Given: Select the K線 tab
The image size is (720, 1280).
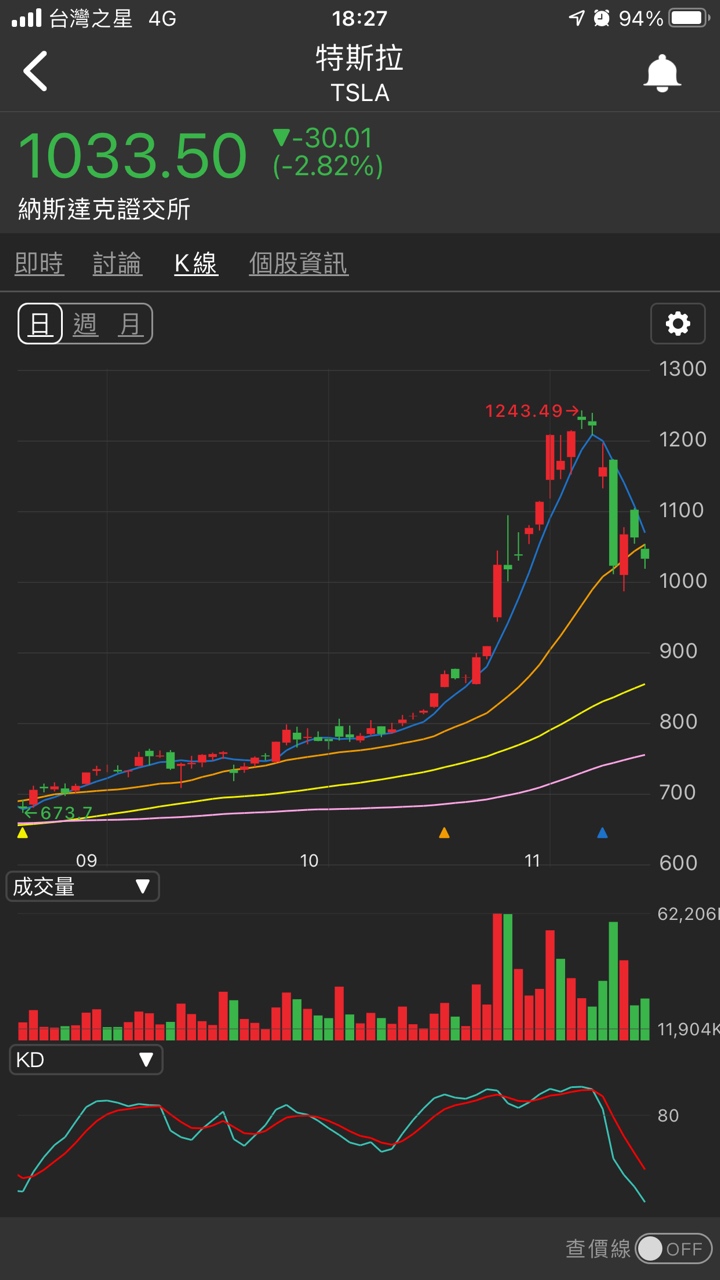Looking at the screenshot, I should point(196,264).
